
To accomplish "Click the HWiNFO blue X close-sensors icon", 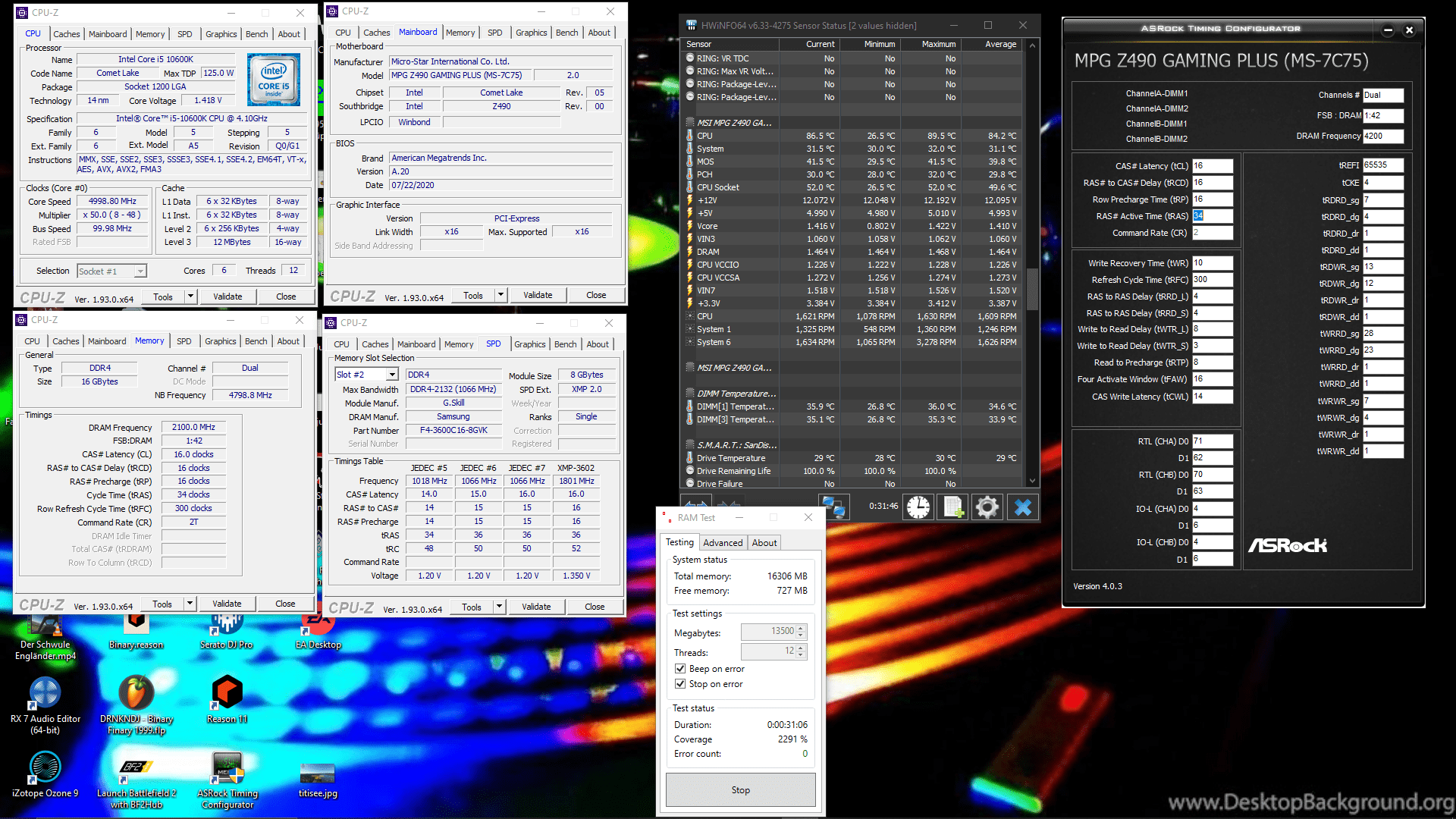I will [1022, 507].
